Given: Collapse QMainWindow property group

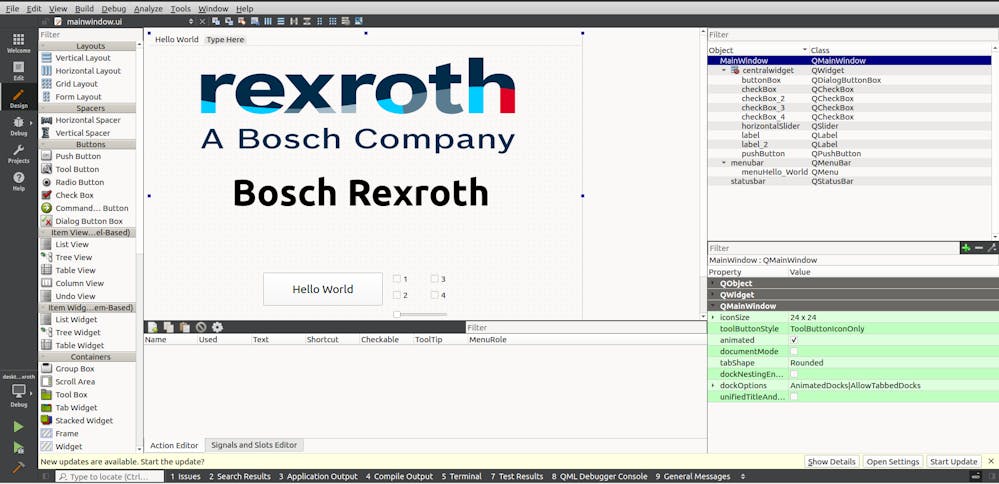Looking at the screenshot, I should 713,306.
